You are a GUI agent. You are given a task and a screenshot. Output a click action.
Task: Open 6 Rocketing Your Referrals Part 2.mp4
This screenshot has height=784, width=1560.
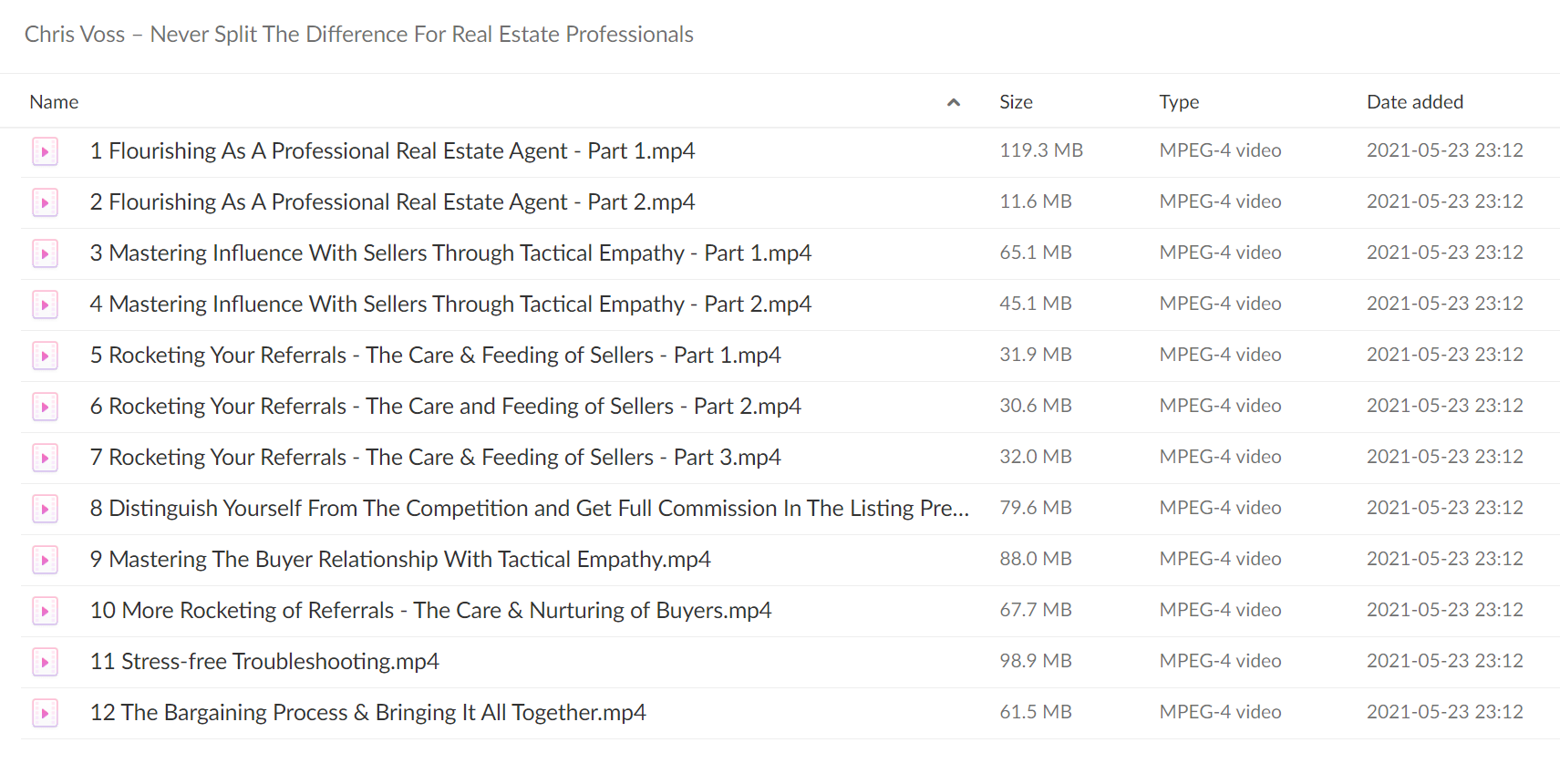coord(445,406)
